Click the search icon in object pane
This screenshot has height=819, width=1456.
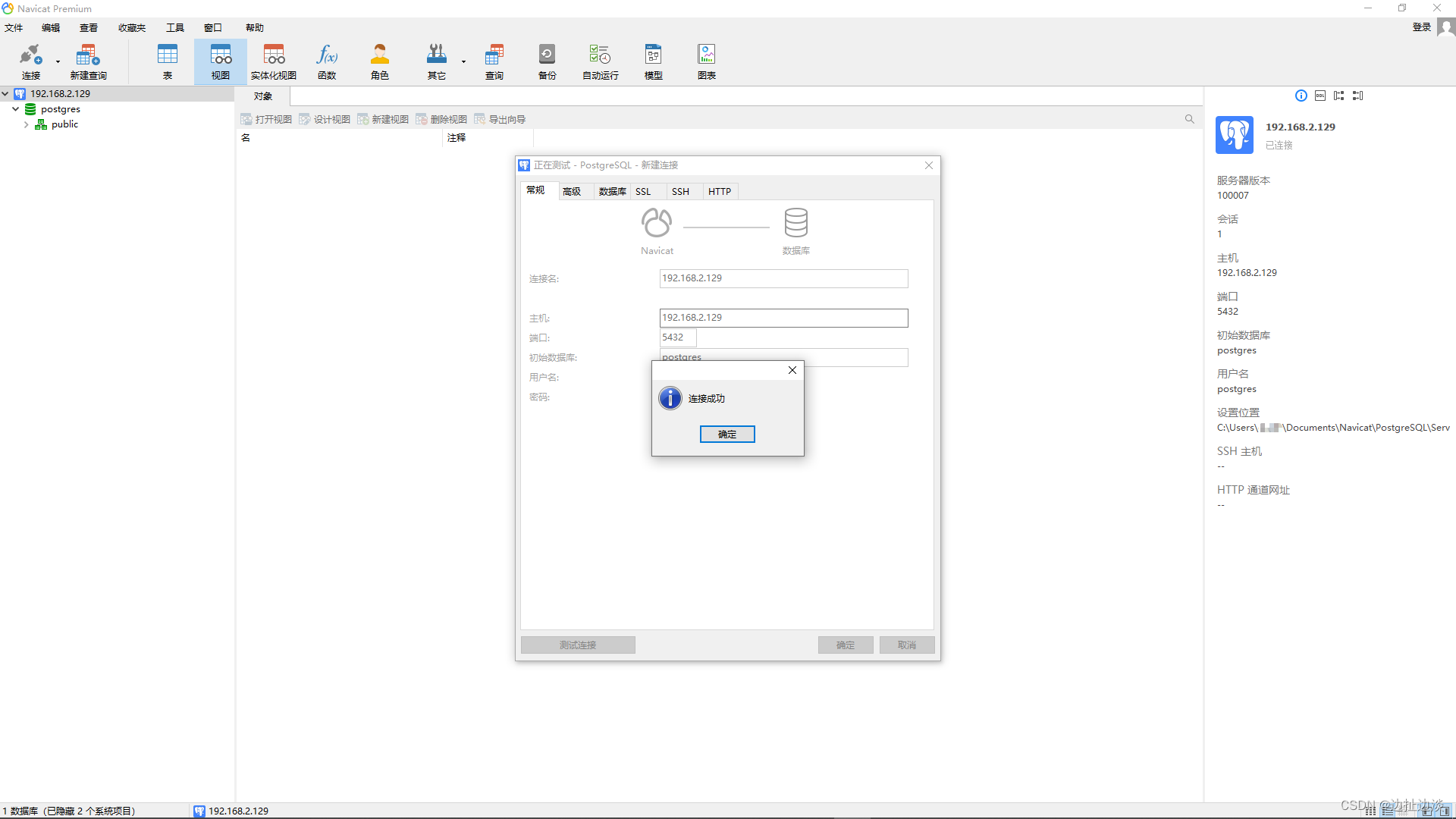click(x=1189, y=119)
